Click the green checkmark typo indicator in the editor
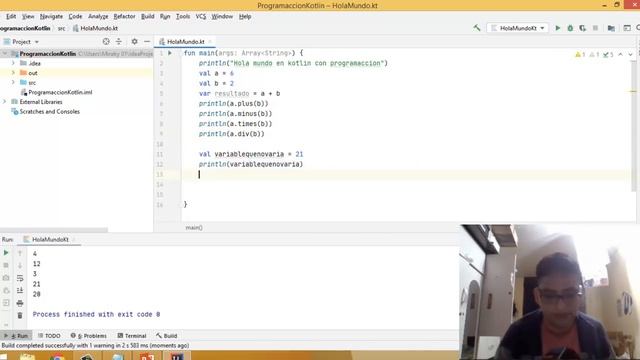 pyautogui.click(x=608, y=54)
